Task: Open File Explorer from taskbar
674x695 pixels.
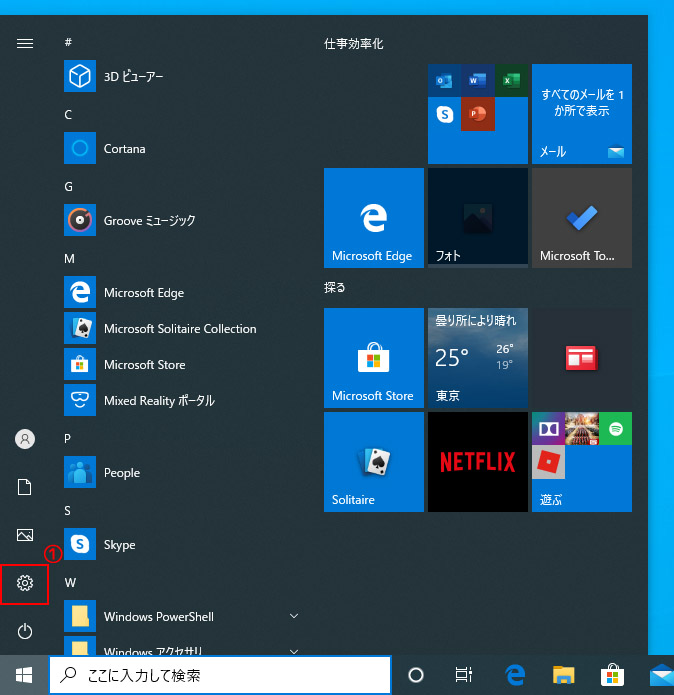Action: pyautogui.click(x=564, y=675)
